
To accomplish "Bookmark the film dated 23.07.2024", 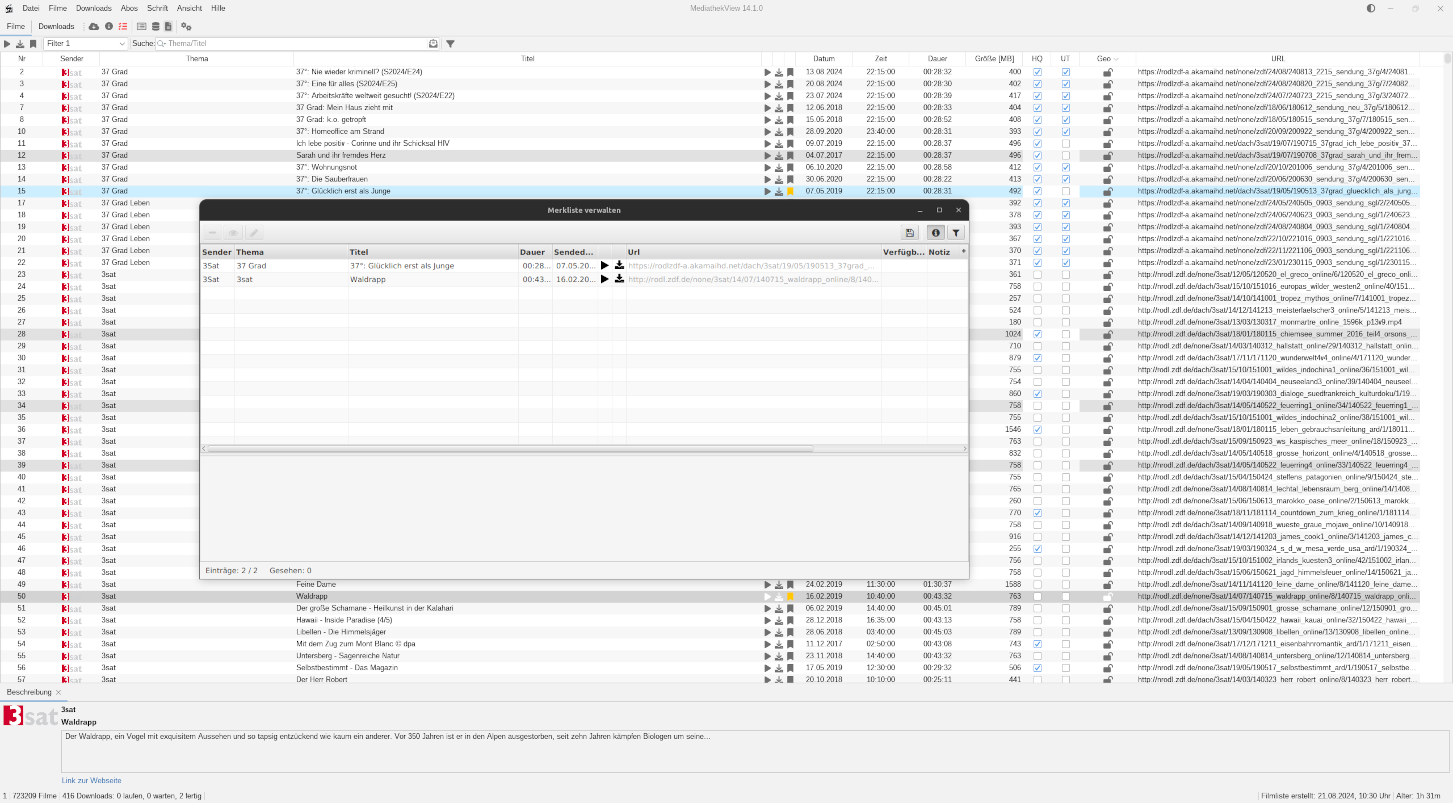I will click(790, 96).
